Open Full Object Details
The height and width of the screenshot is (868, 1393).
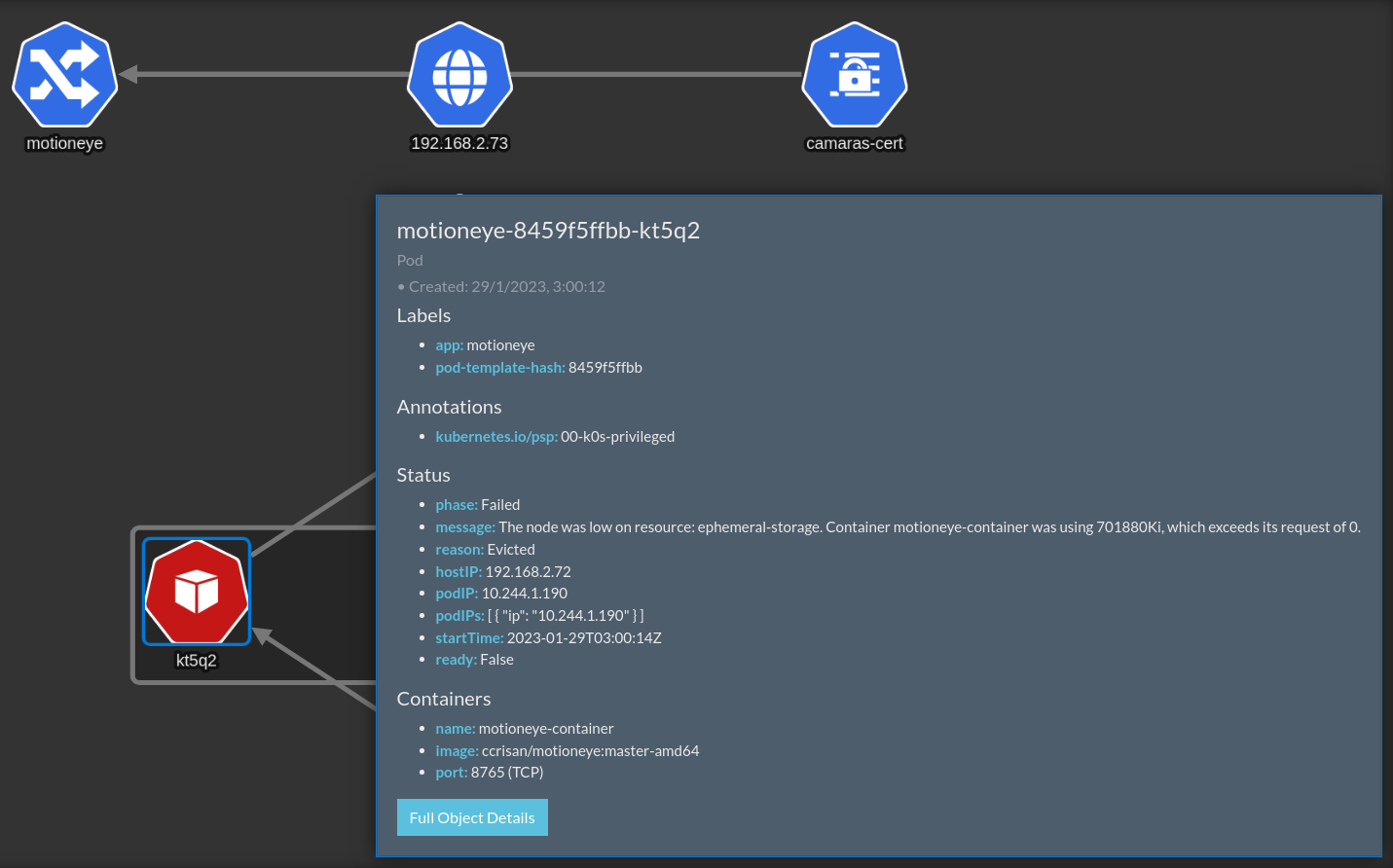pos(472,817)
